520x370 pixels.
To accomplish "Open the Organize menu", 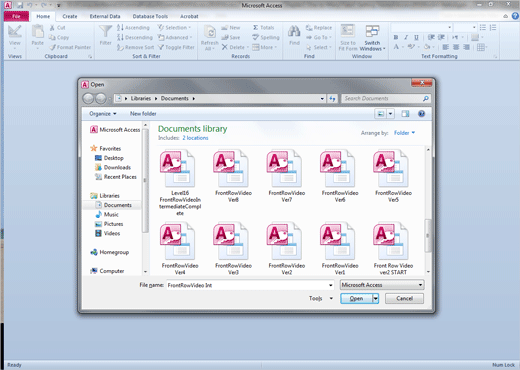I will point(103,114).
